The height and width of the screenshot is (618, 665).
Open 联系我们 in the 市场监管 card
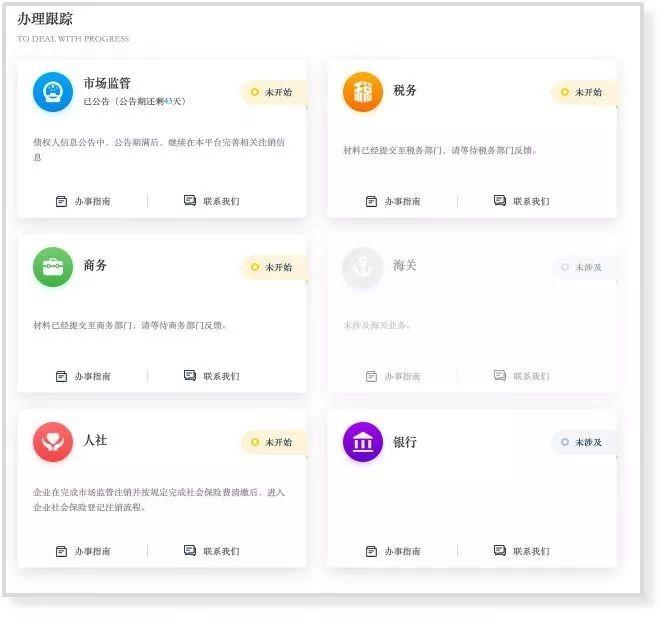click(212, 201)
